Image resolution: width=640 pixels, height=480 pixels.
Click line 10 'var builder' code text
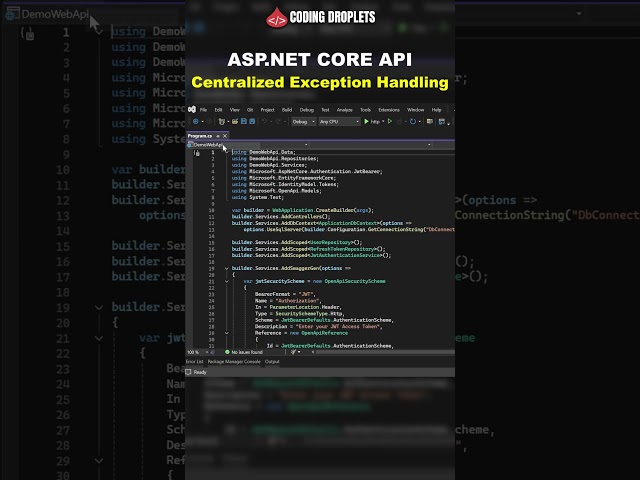pyautogui.click(x=302, y=210)
